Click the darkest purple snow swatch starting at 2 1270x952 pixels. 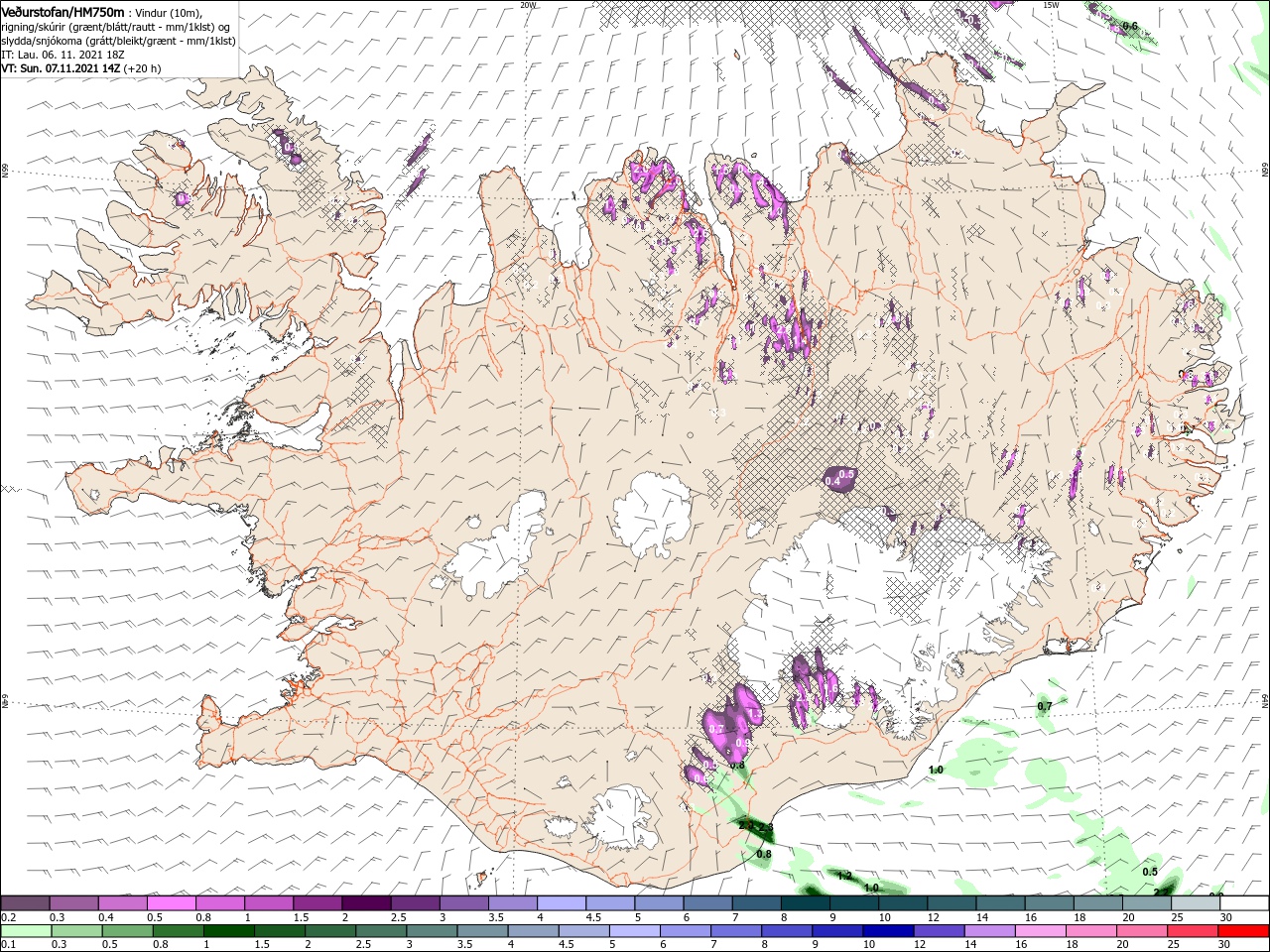[x=366, y=903]
